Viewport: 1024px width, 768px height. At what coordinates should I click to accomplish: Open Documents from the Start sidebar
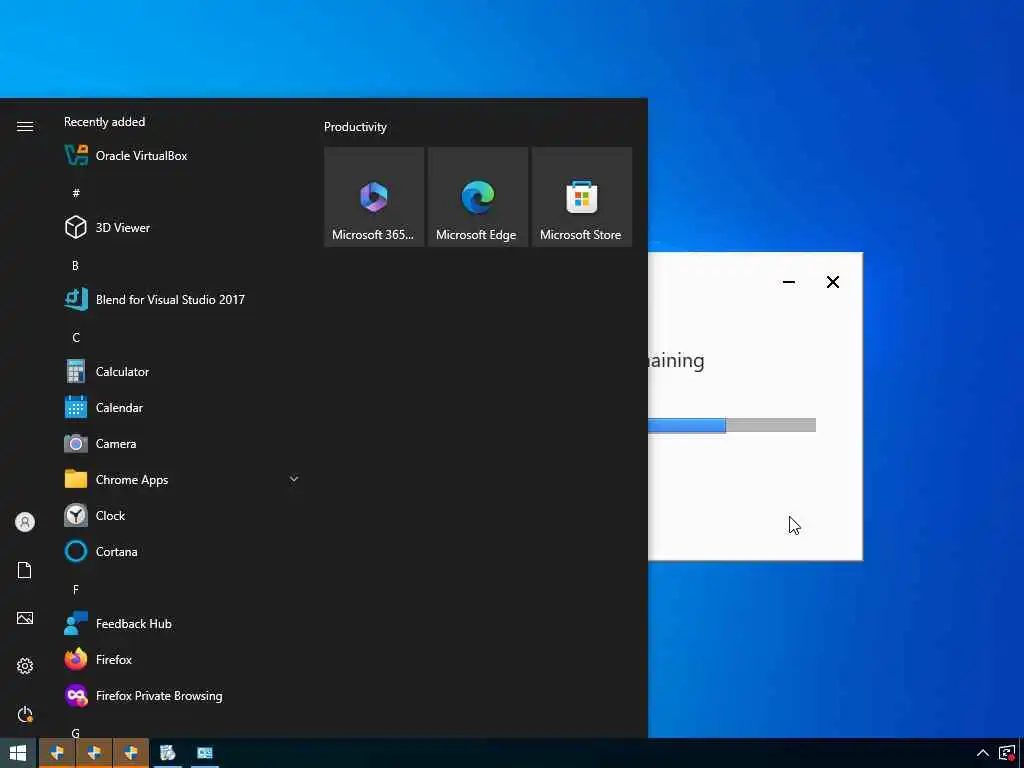click(25, 570)
